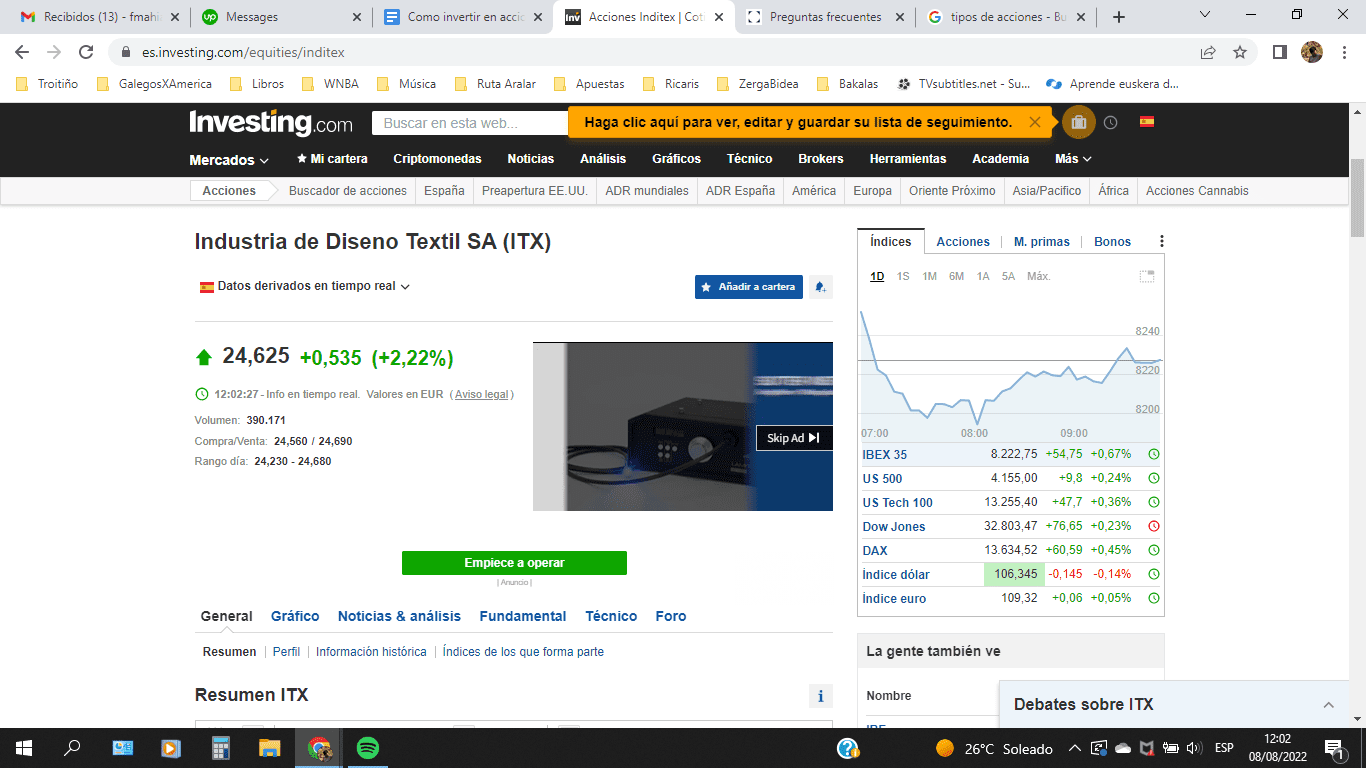Open the three-dot options in indices widget
The height and width of the screenshot is (768, 1366).
(1161, 241)
